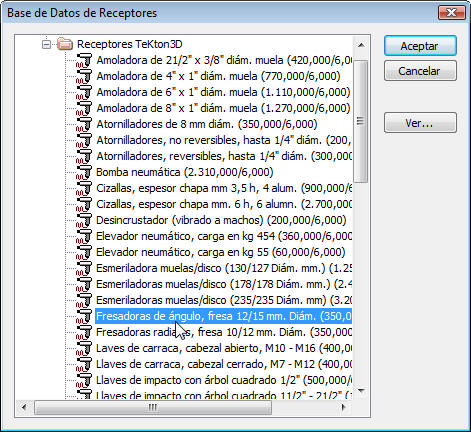Click tool icon for Desincrustador
The width and height of the screenshot is (471, 432).
84,220
